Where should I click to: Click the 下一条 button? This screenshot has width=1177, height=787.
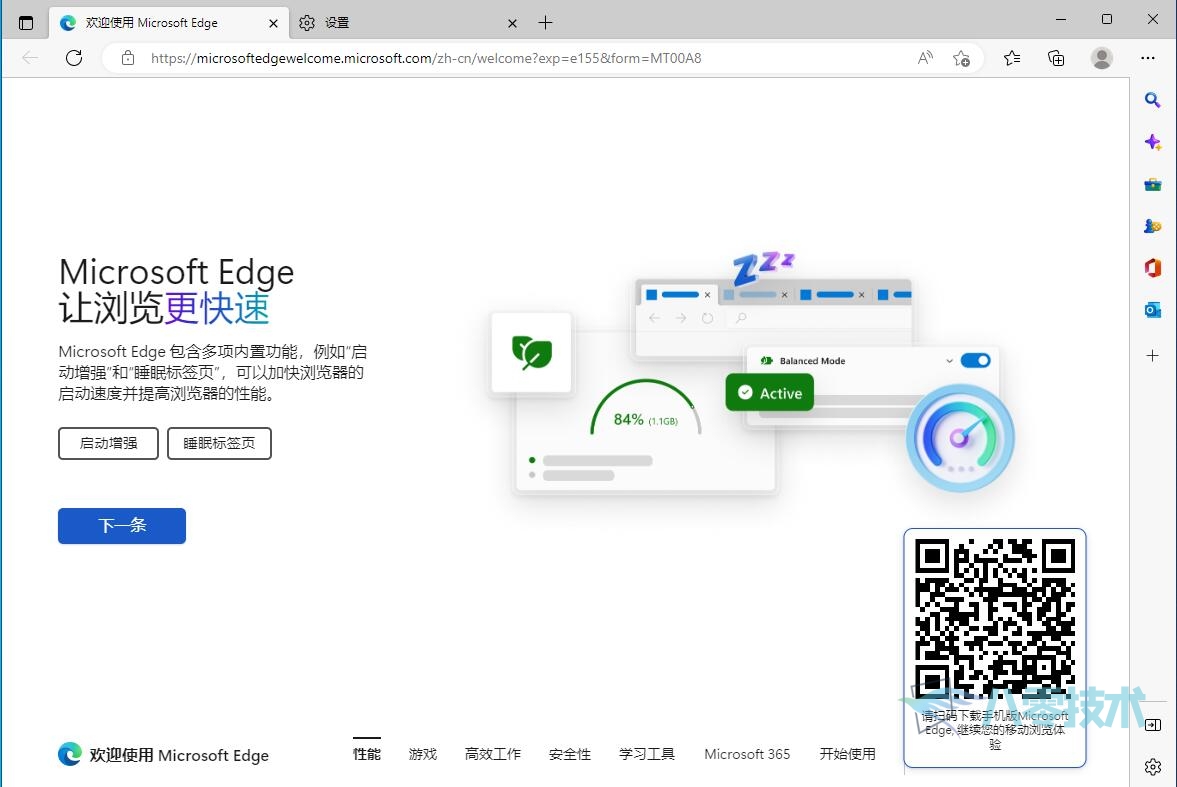point(122,526)
